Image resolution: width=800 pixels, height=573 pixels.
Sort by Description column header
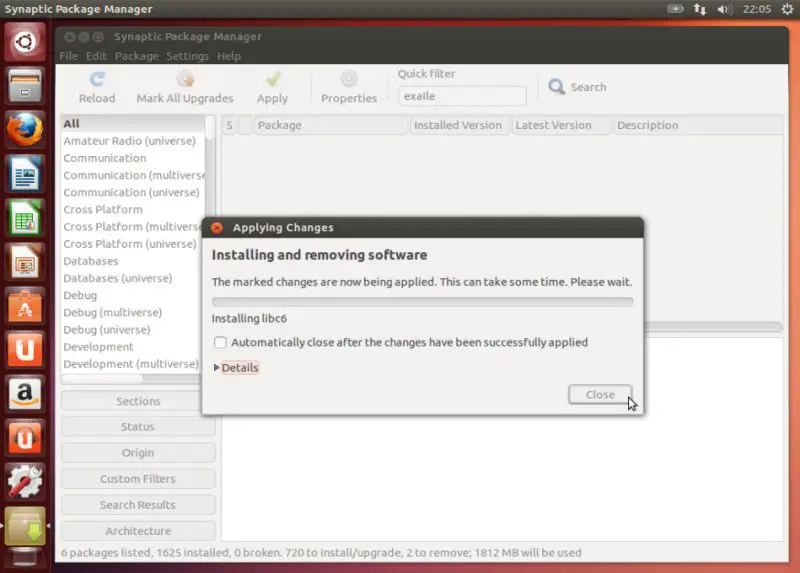(x=697, y=126)
